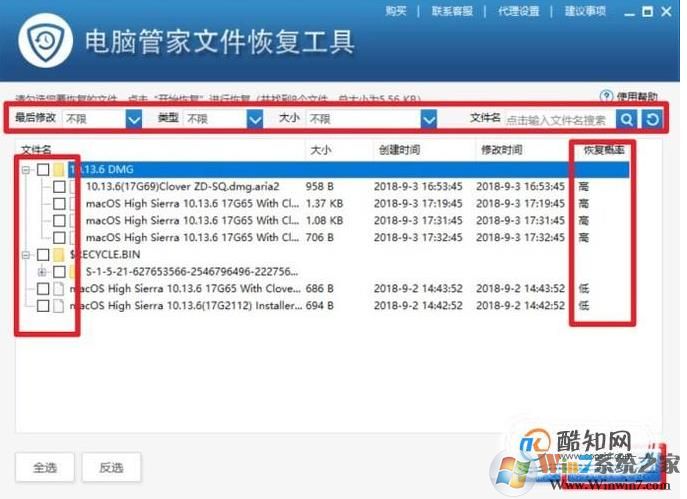
Task: Sort by the 大小 column header
Action: [x=321, y=150]
